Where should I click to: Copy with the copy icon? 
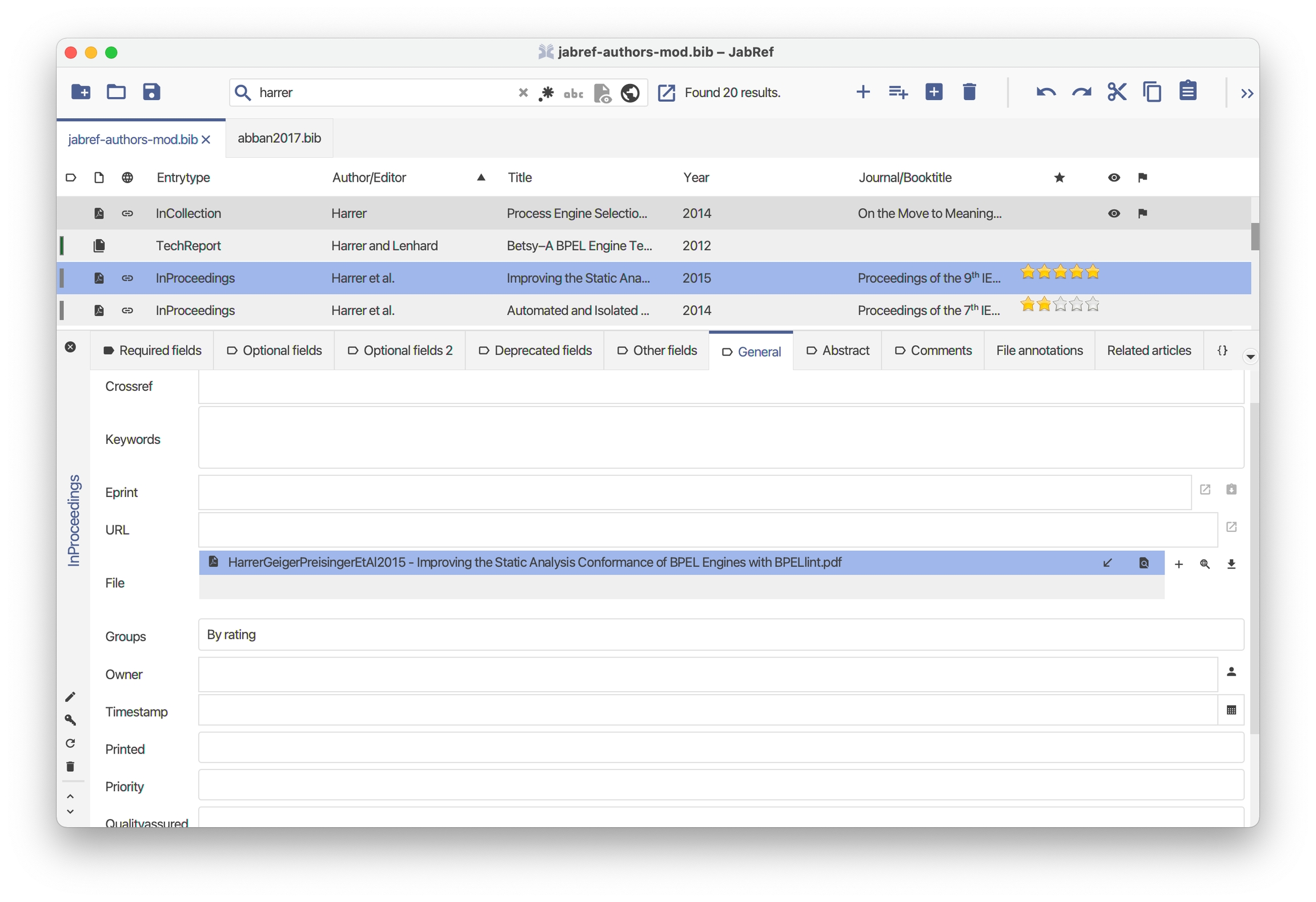(x=1152, y=92)
